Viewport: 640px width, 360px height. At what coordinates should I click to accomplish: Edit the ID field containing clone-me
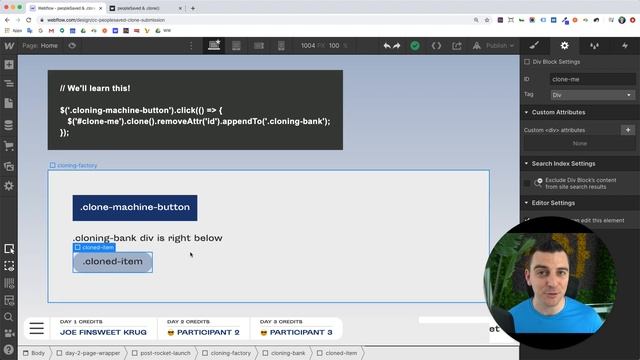592,79
